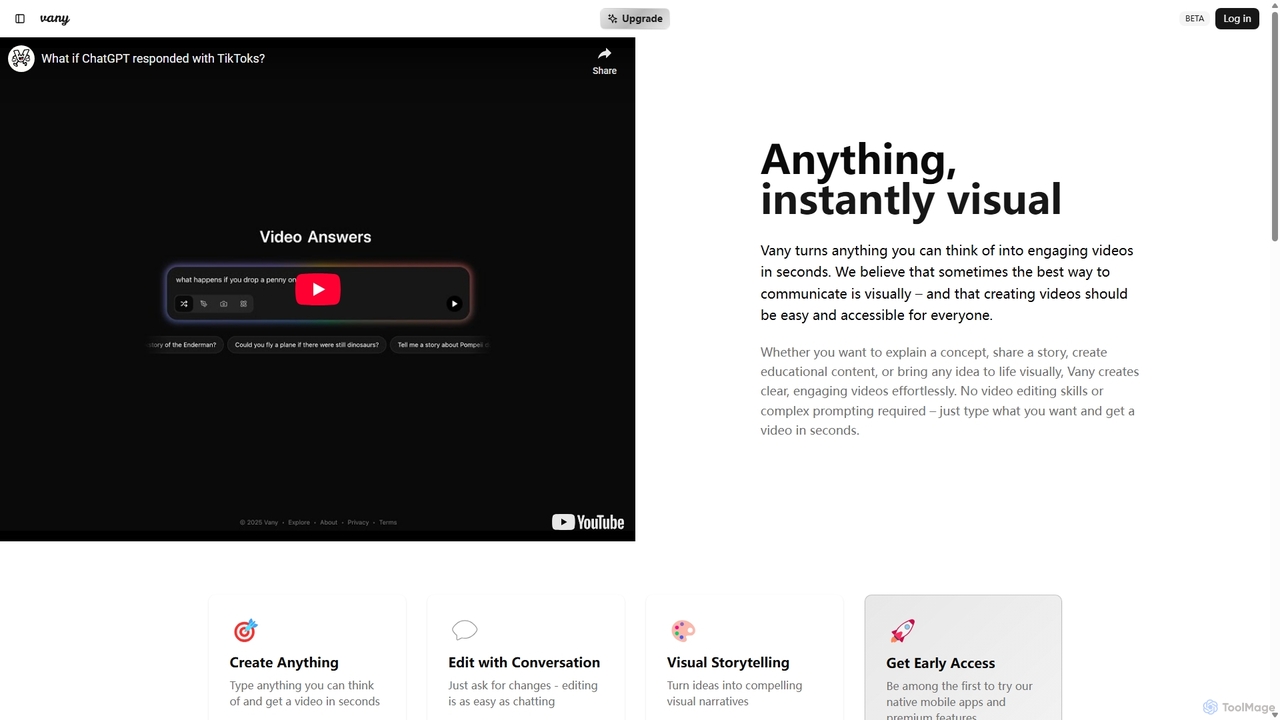The width and height of the screenshot is (1280, 720).
Task: Click the BETA badge
Action: coord(1194,19)
